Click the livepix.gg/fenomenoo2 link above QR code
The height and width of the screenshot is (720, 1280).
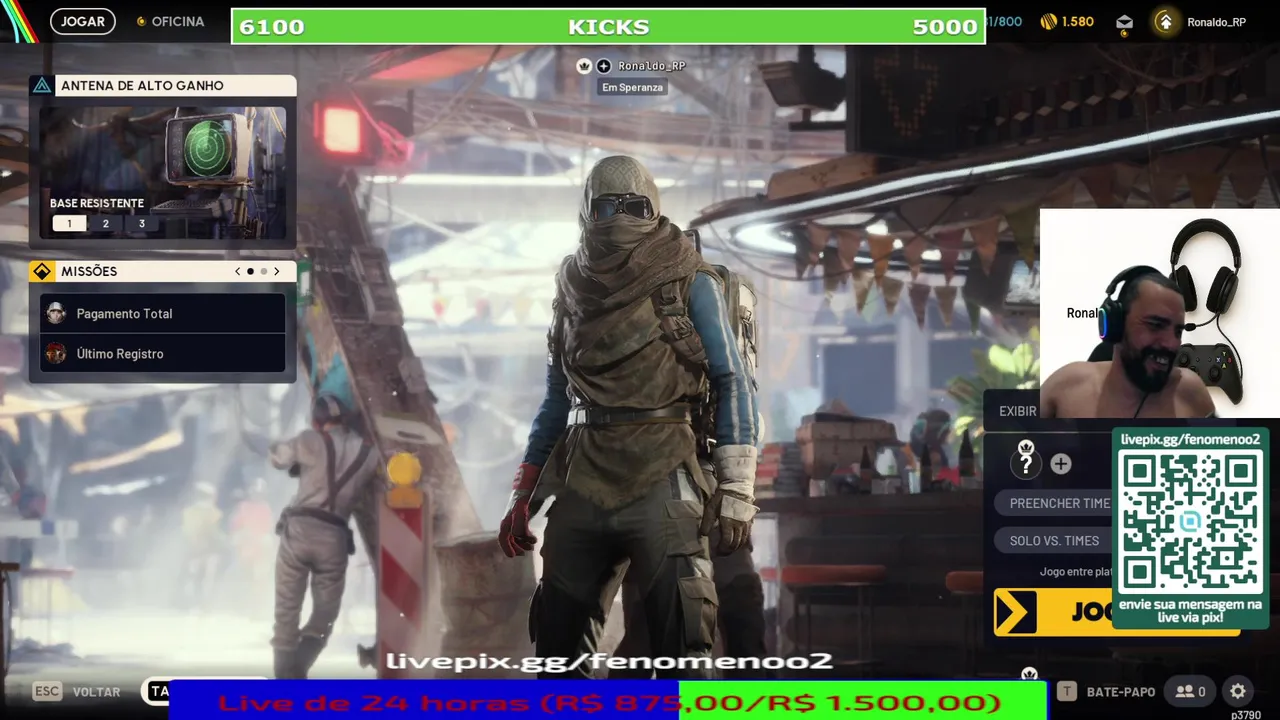(x=1190, y=439)
